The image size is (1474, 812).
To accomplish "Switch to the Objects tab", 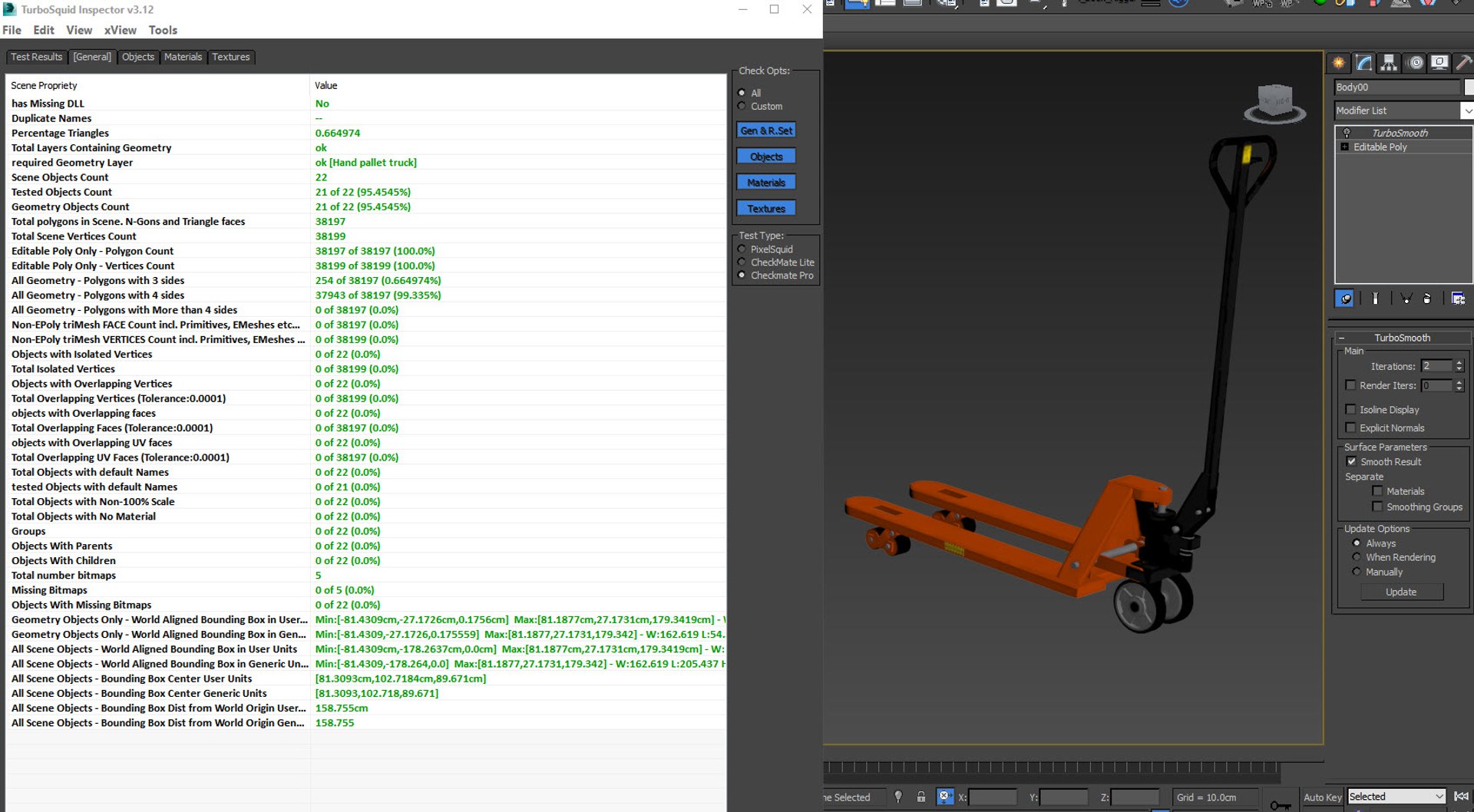I will click(138, 57).
